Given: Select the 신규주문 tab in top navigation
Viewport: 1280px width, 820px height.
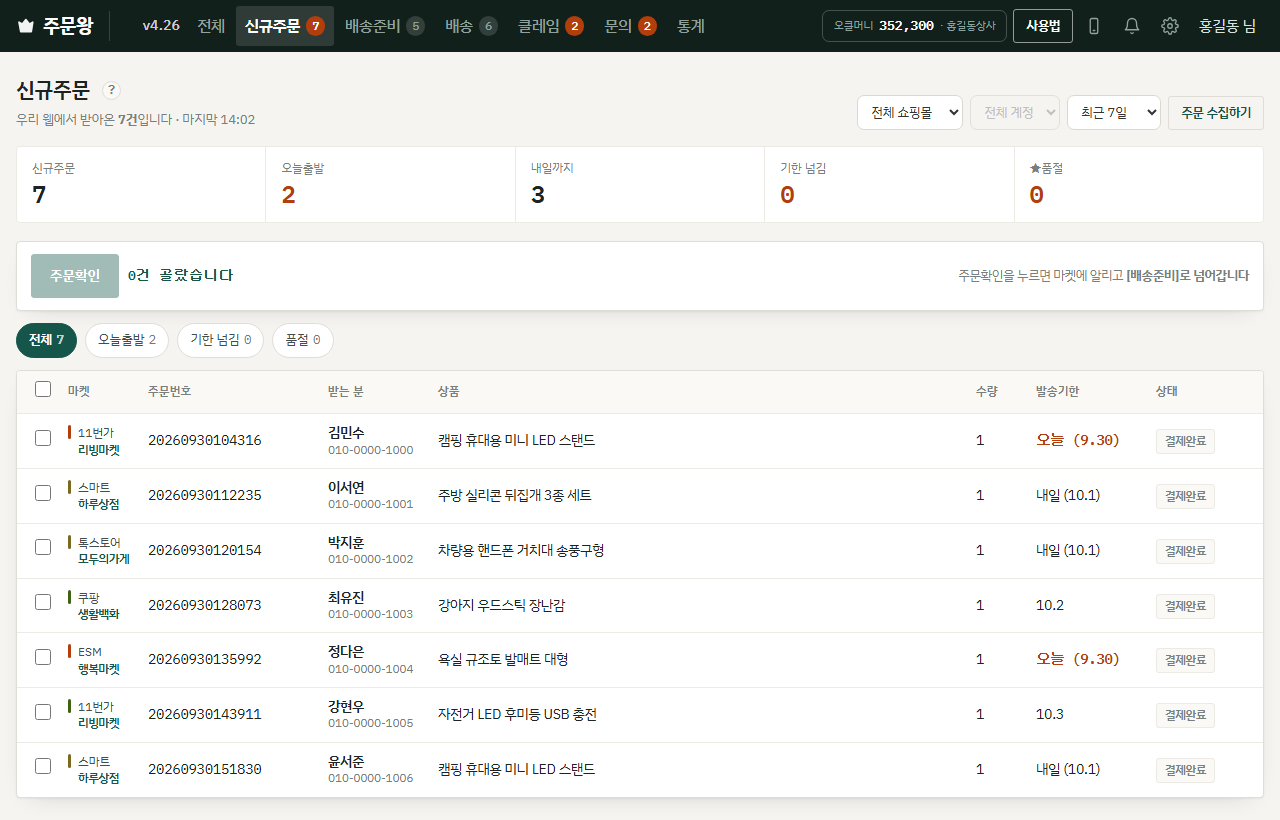Looking at the screenshot, I should pyautogui.click(x=285, y=26).
